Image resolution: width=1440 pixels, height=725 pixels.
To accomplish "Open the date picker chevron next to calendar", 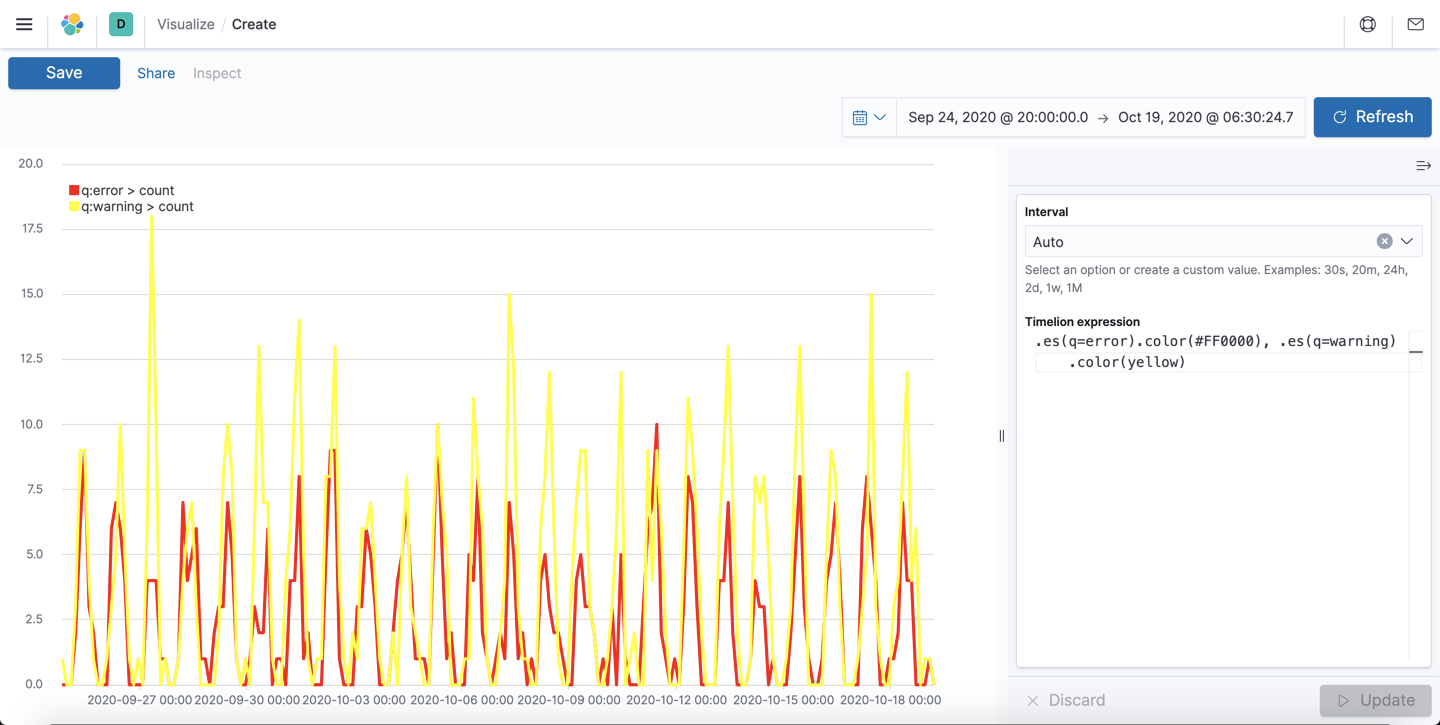I will (881, 117).
